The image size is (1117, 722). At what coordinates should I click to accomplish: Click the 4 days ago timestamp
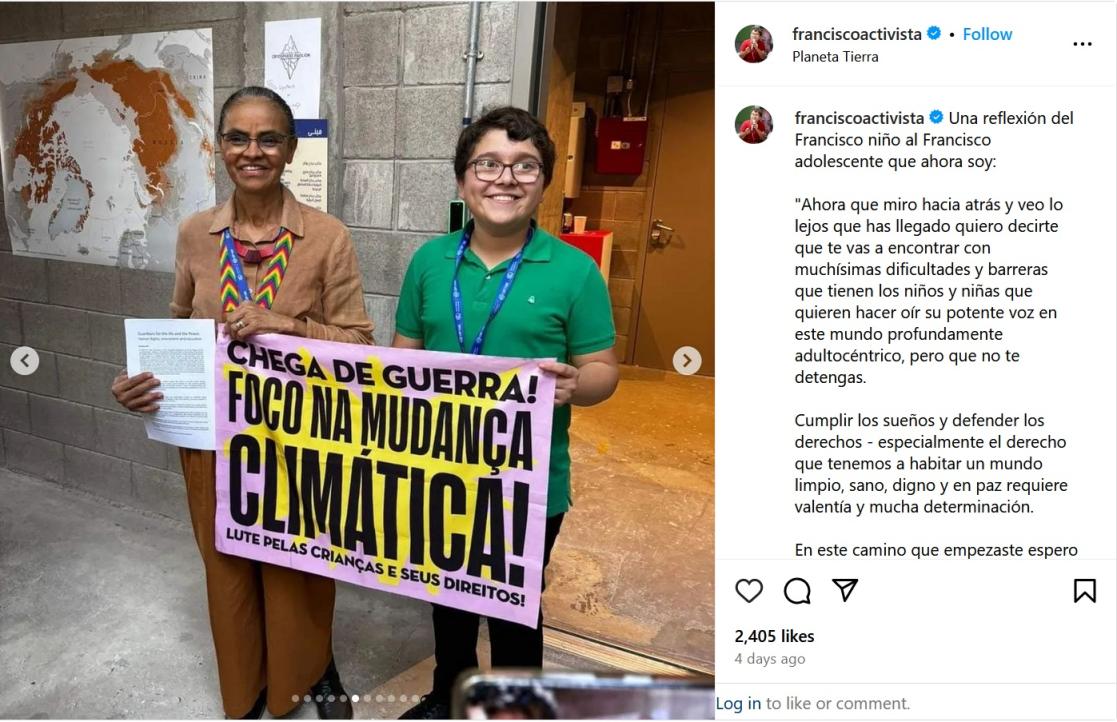click(770, 659)
